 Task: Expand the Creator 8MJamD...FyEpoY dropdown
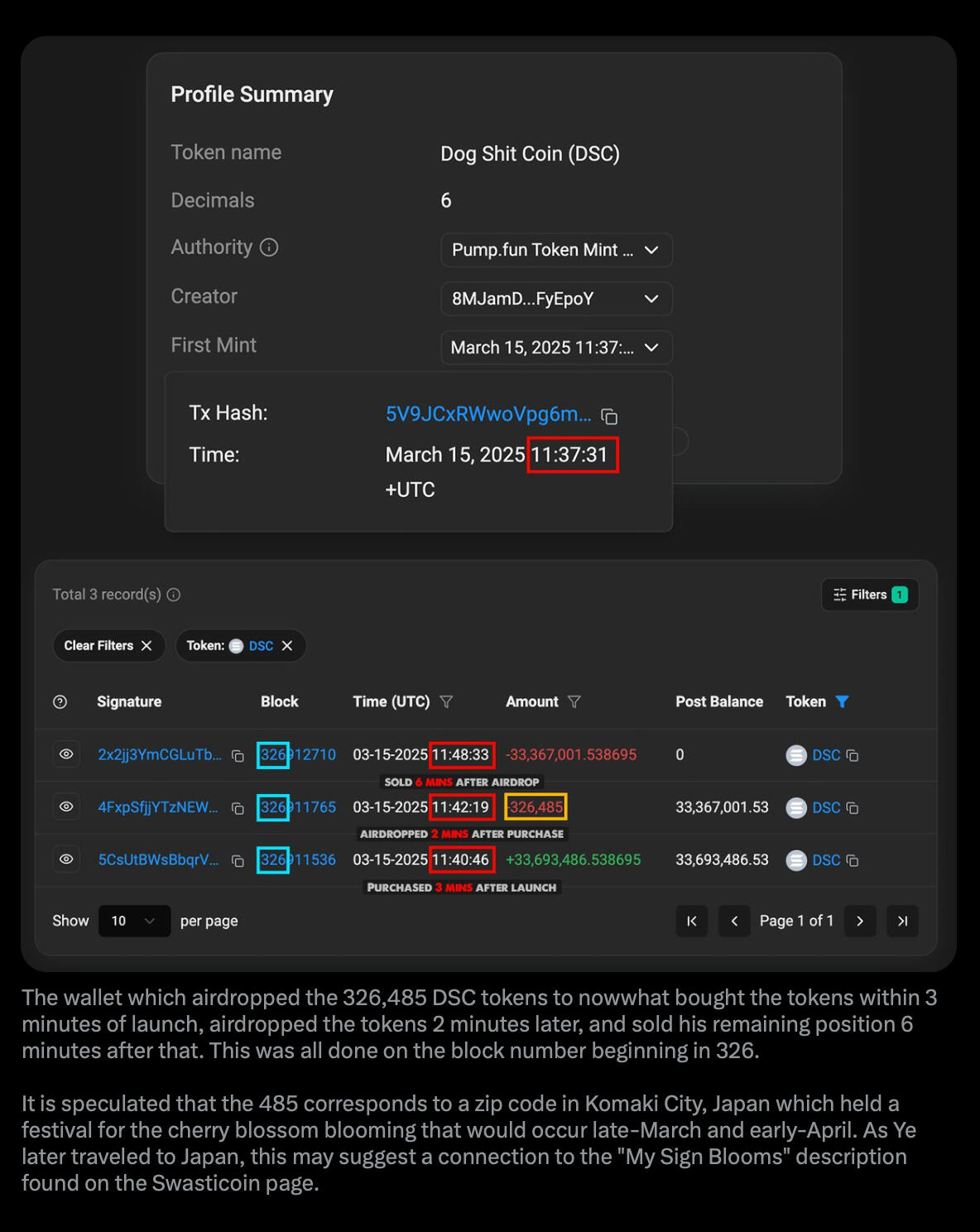[651, 299]
